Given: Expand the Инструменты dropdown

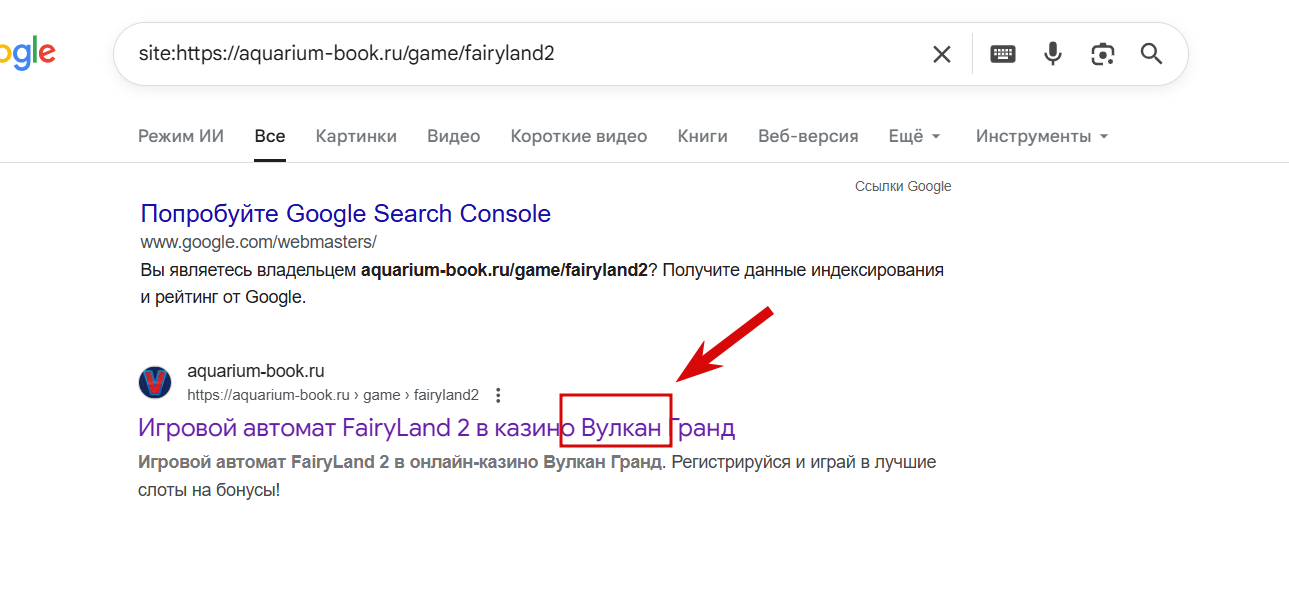Looking at the screenshot, I should click(1042, 136).
